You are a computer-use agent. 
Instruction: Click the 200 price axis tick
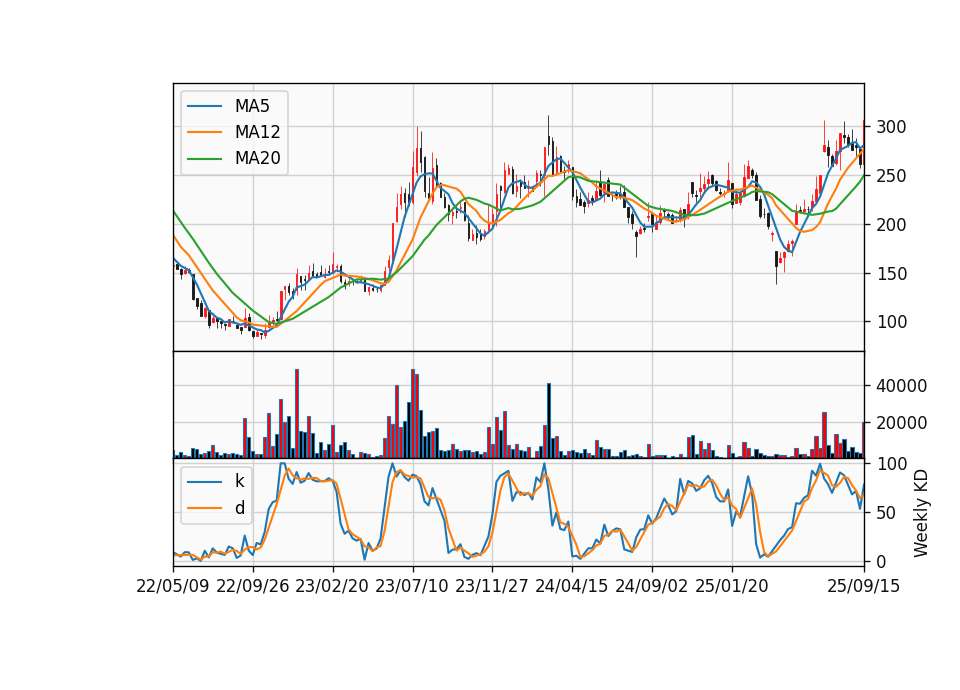coord(891,225)
